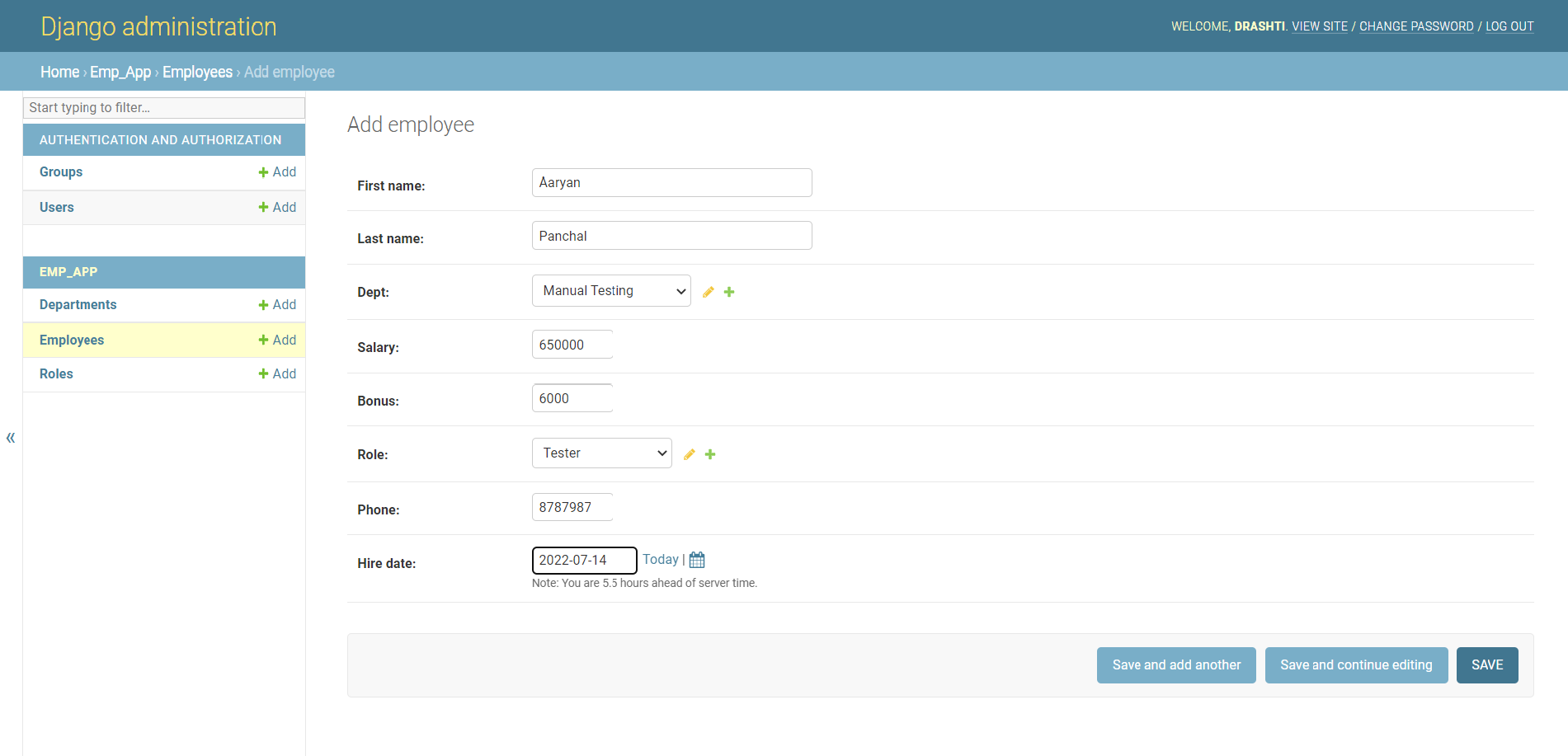This screenshot has width=1568, height=756.
Task: Go to View Site link
Action: click(x=1320, y=26)
